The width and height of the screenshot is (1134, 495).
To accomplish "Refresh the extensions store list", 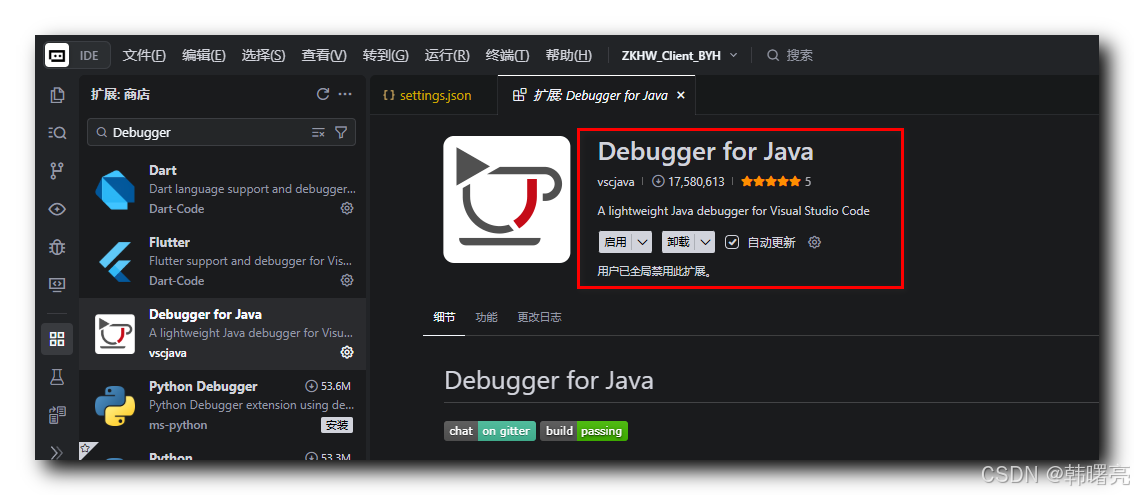I will click(x=323, y=94).
